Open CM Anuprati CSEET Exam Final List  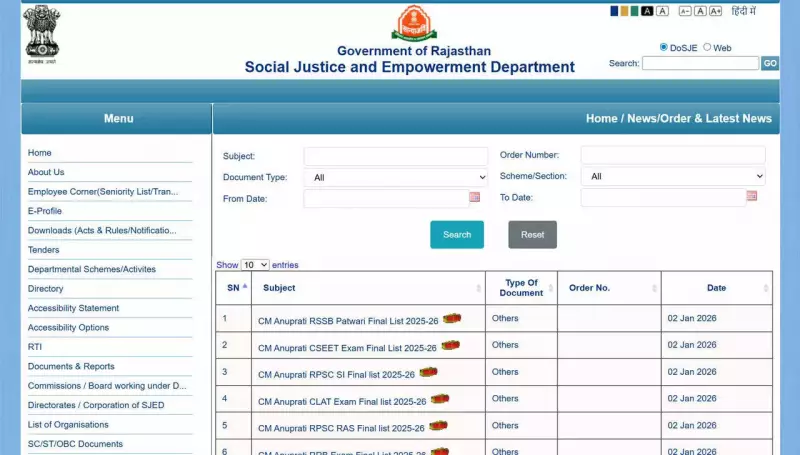pyautogui.click(x=347, y=348)
